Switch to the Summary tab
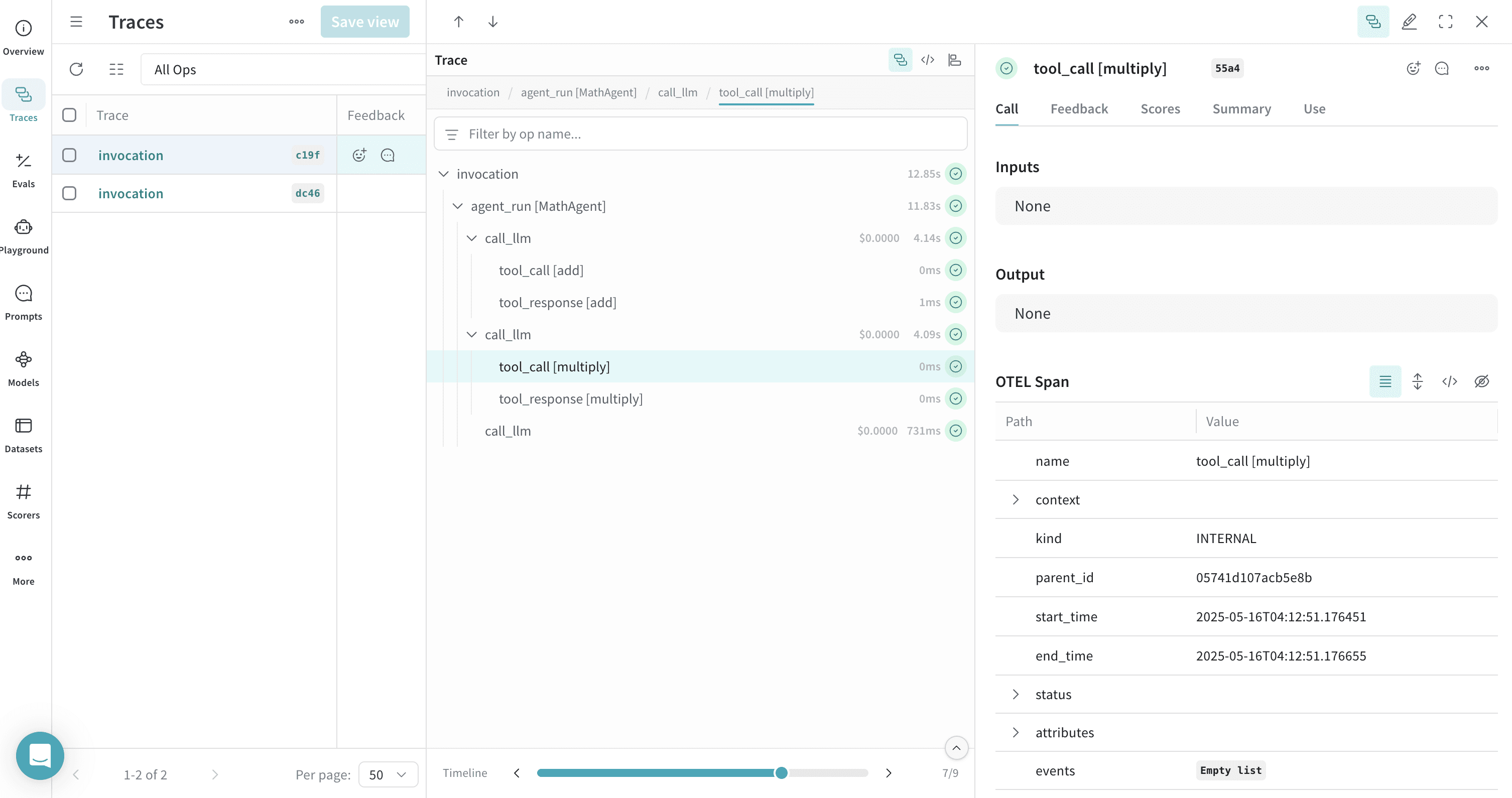 1241,109
